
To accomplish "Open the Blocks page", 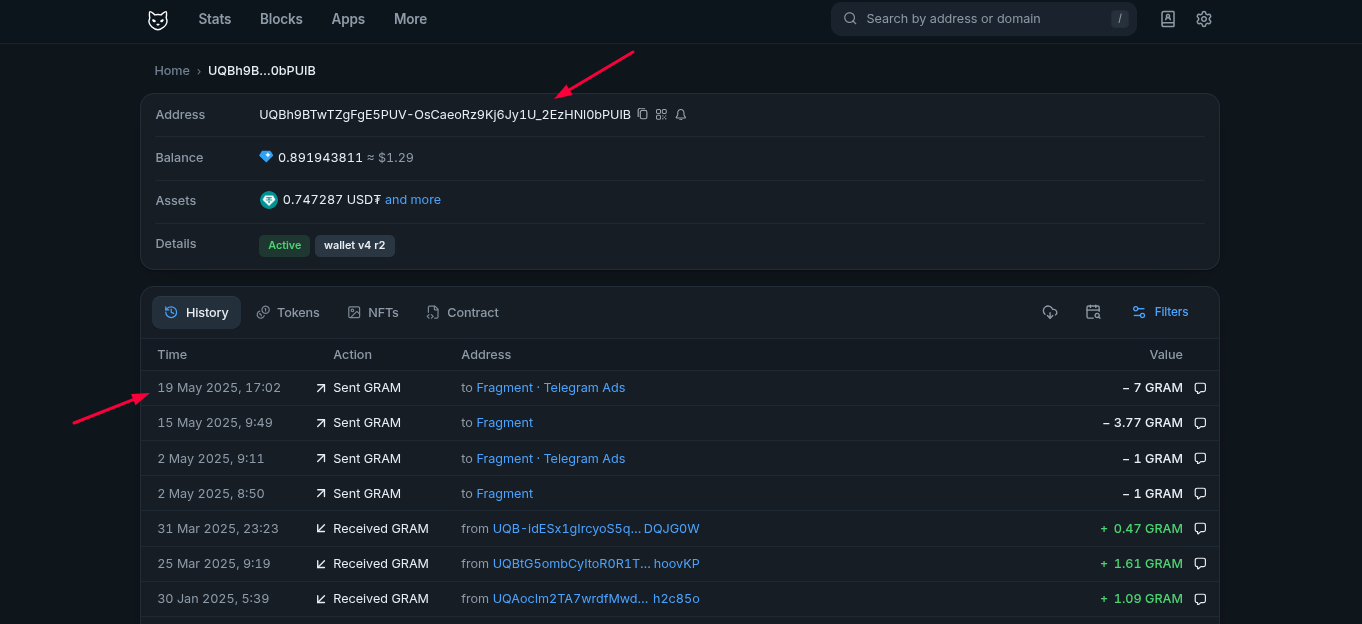I will (x=281, y=19).
